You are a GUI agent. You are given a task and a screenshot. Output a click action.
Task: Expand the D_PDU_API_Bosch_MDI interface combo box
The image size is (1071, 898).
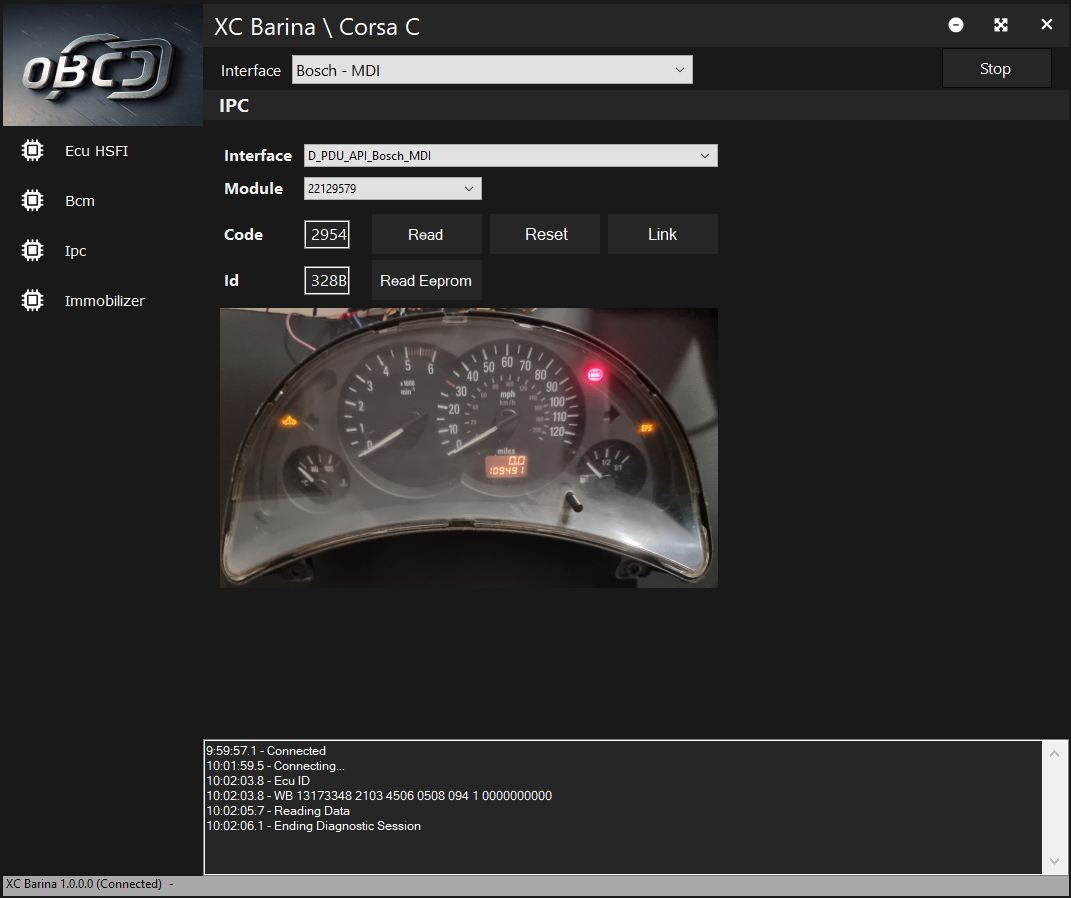click(510, 156)
